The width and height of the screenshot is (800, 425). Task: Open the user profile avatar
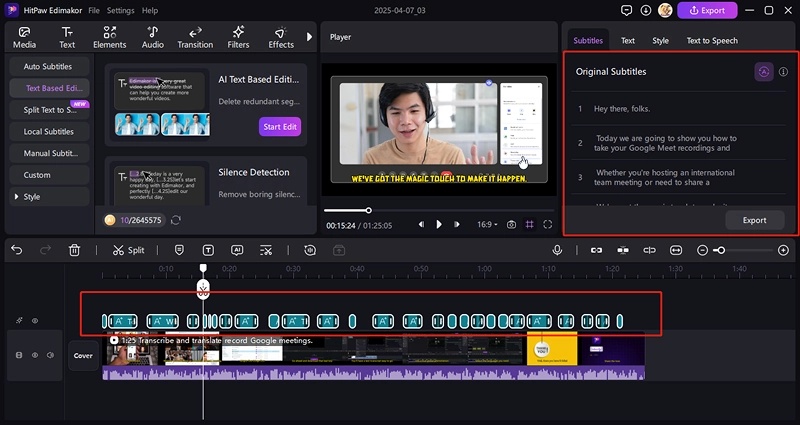(x=665, y=10)
